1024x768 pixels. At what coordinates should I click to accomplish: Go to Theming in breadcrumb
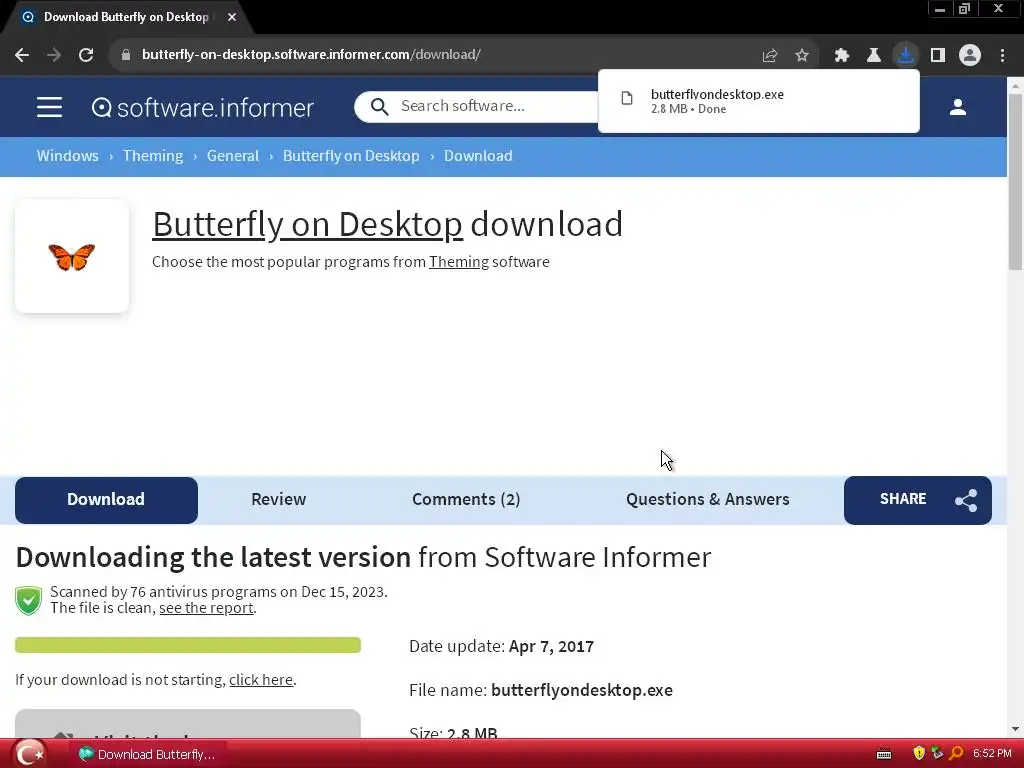(x=153, y=156)
